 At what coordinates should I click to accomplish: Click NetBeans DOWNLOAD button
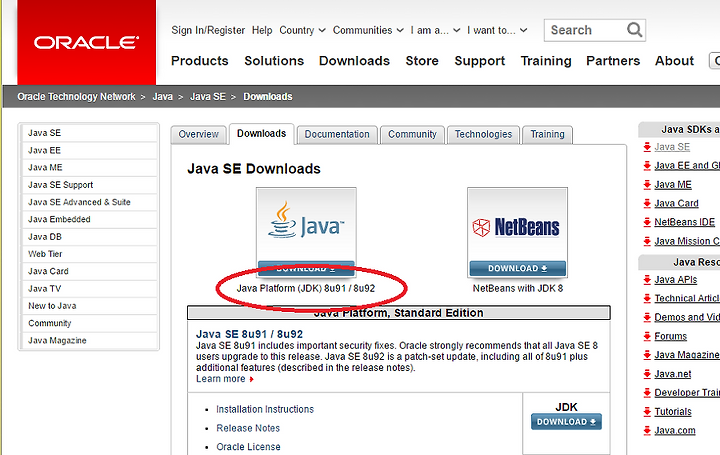pyautogui.click(x=518, y=269)
